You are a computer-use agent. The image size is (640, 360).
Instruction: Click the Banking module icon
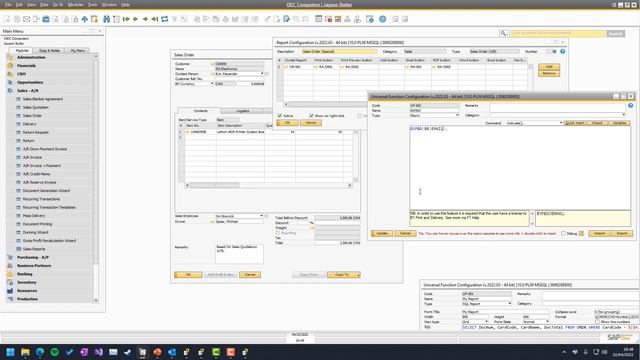(x=10, y=274)
